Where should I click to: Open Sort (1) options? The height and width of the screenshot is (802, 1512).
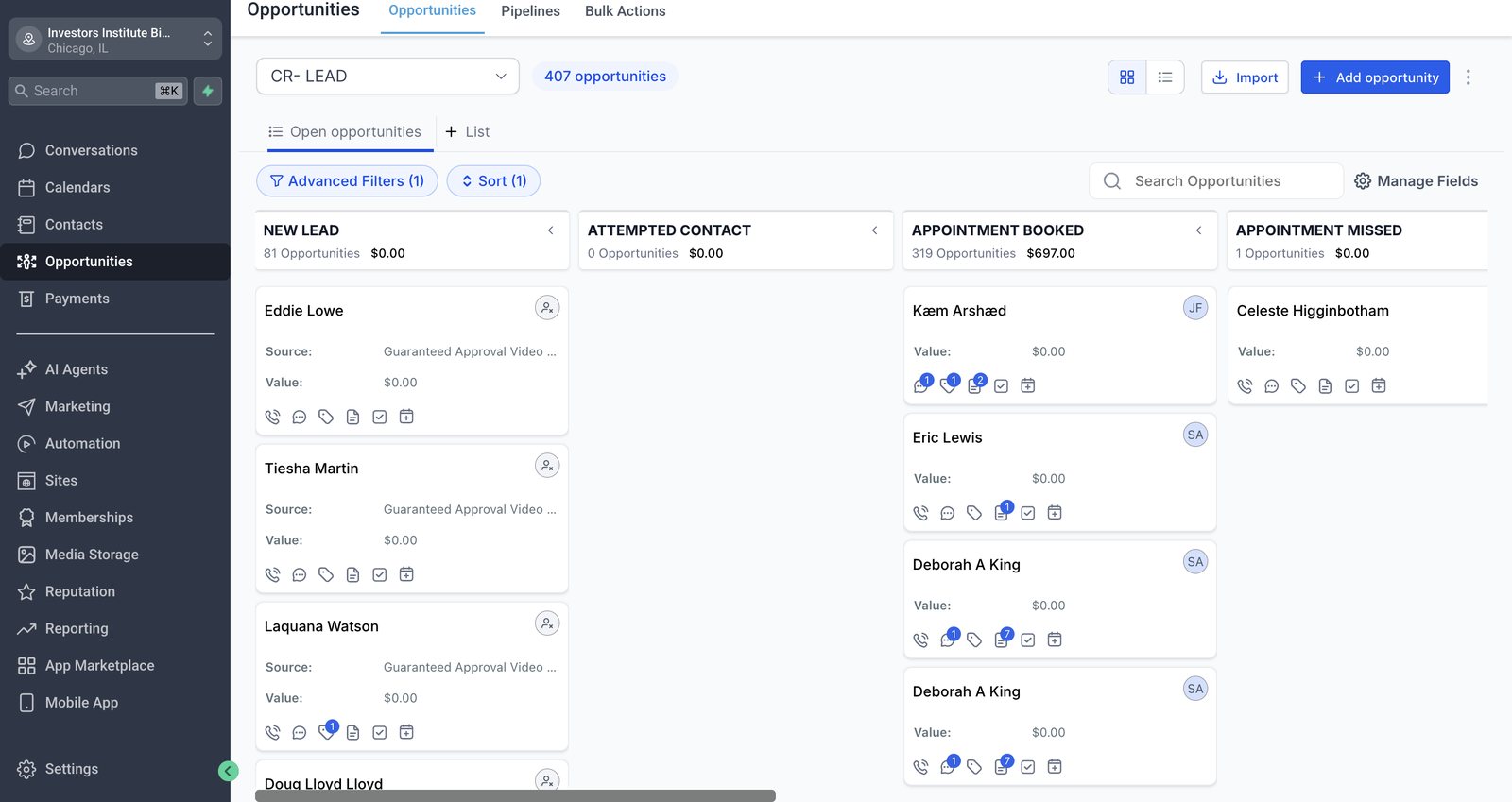tap(493, 181)
